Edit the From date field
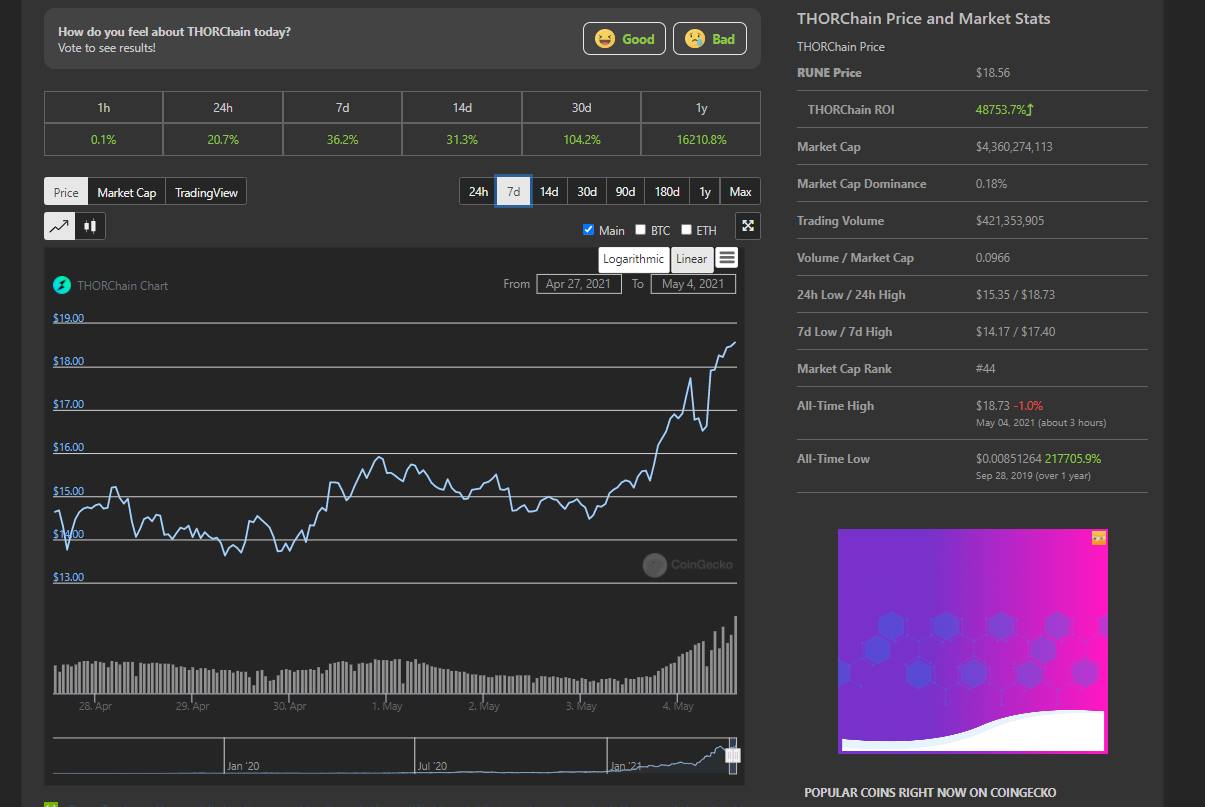Viewport: 1205px width, 807px height. pos(579,284)
